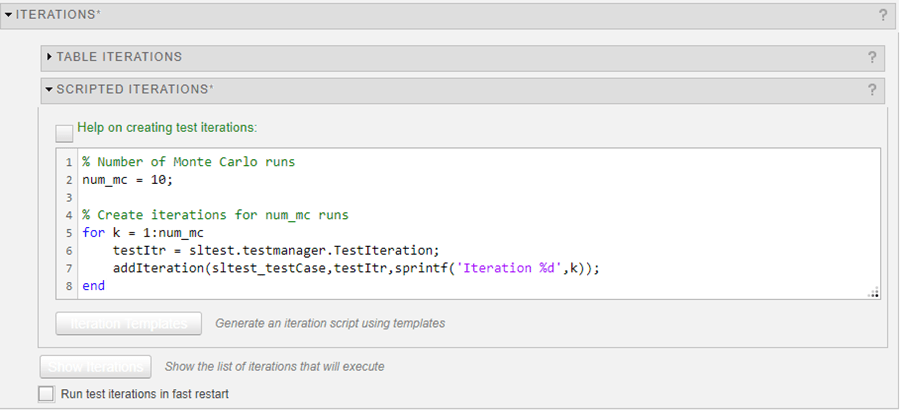Viewport: 900px width, 410px height.
Task: Collapse the SCRIPTED ITERATIONS section
Action: (x=49, y=89)
